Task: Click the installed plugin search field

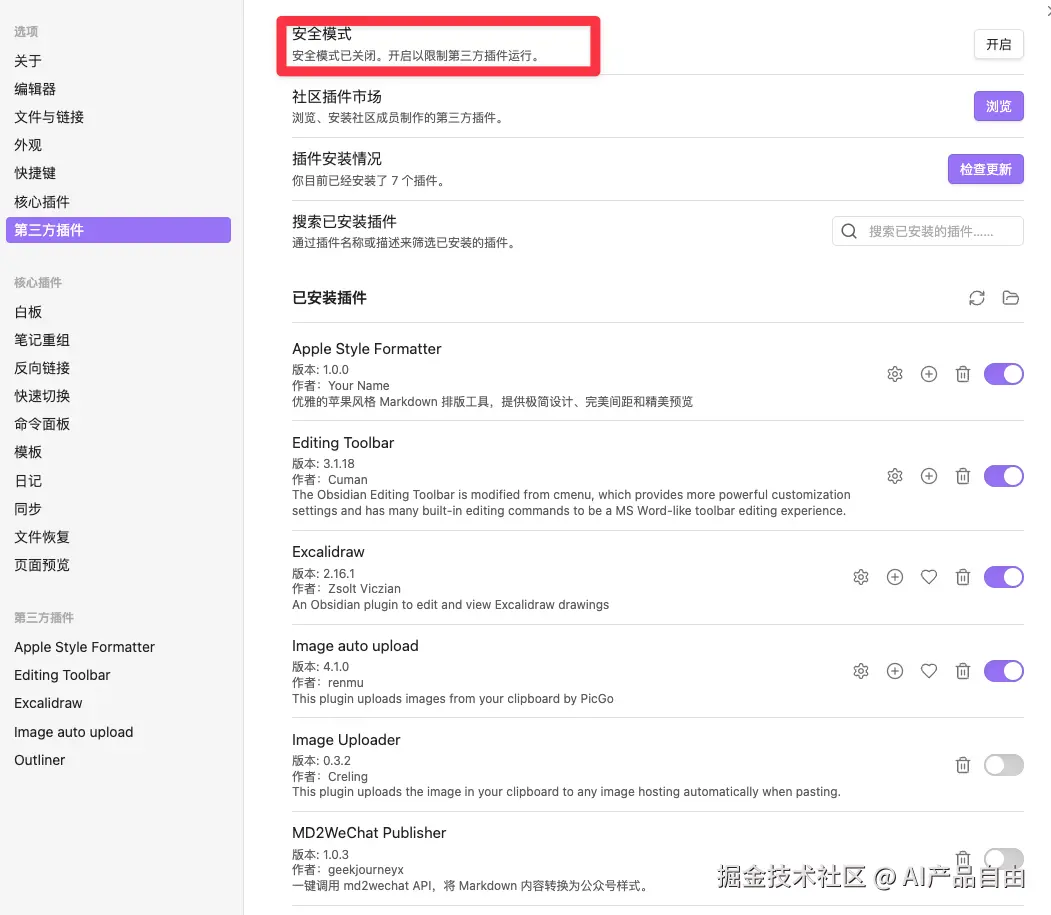Action: 930,231
